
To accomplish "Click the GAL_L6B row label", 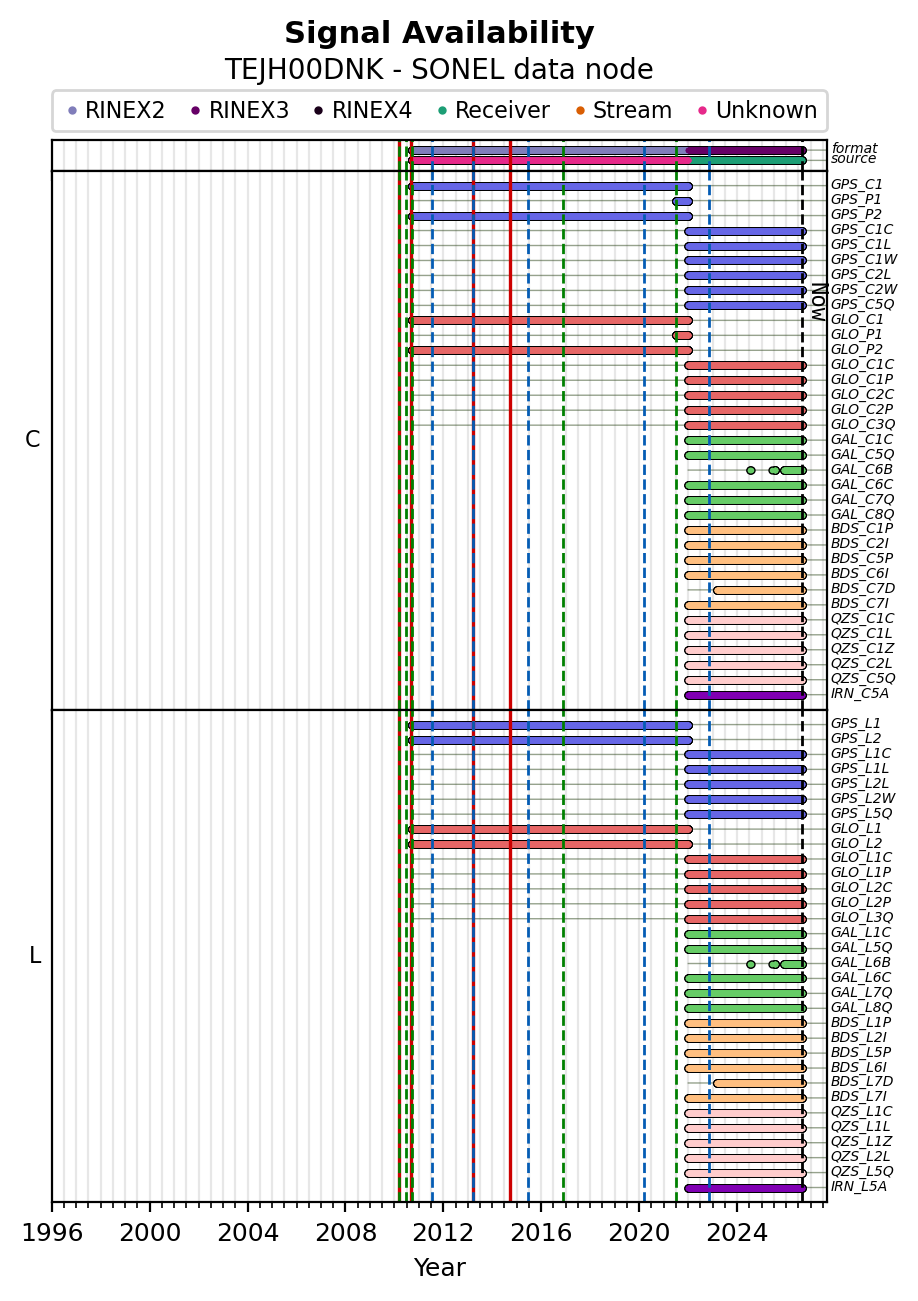I will click(861, 963).
